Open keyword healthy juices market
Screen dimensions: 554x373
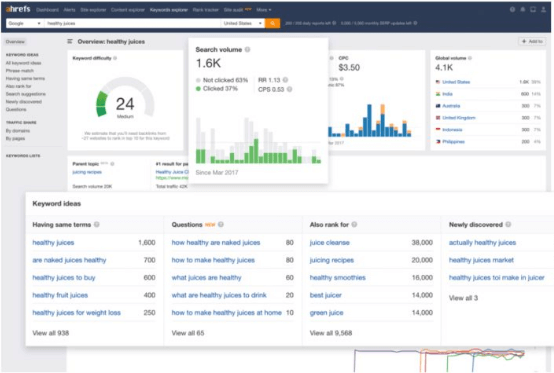coord(481,260)
